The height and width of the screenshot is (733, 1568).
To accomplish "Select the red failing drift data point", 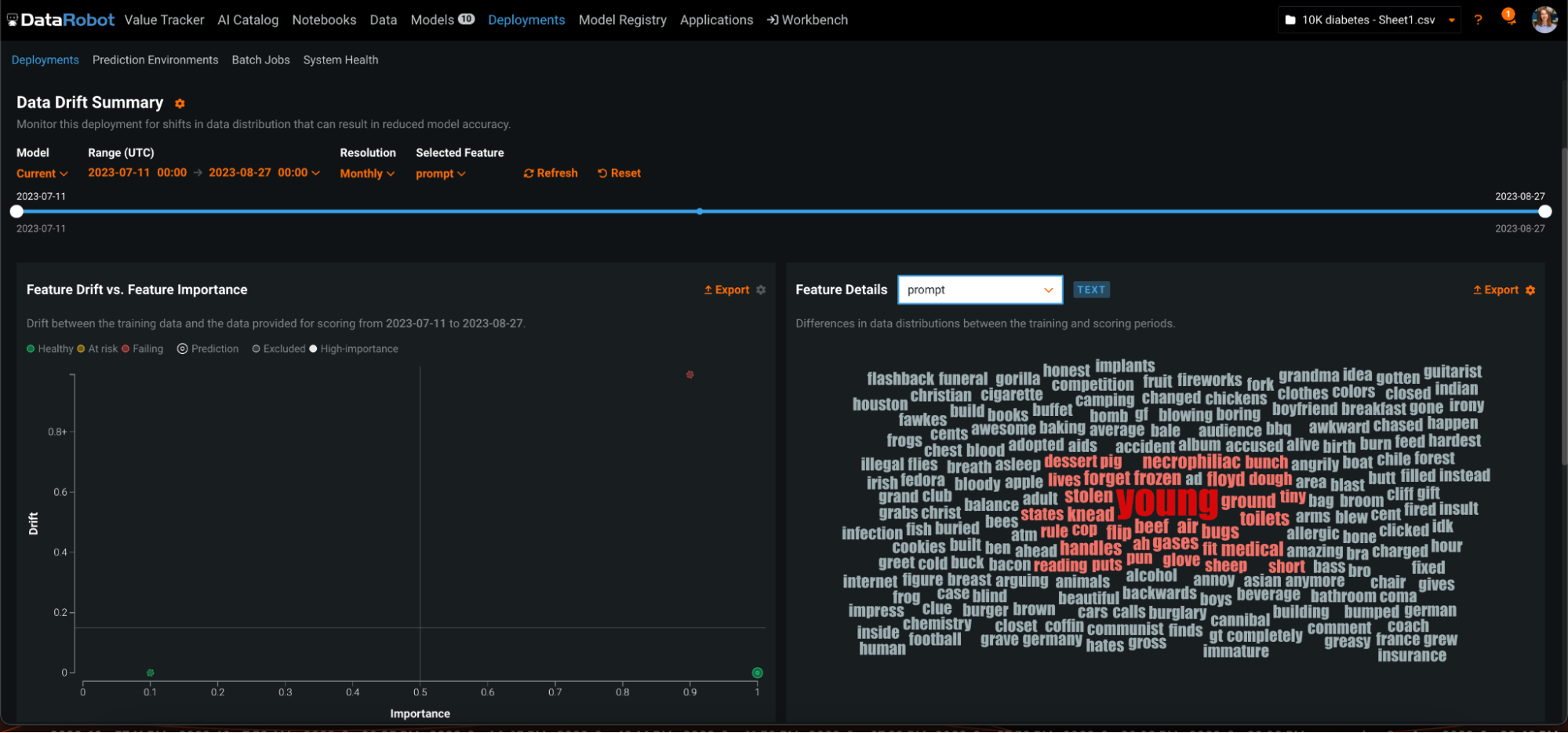I will tap(690, 375).
